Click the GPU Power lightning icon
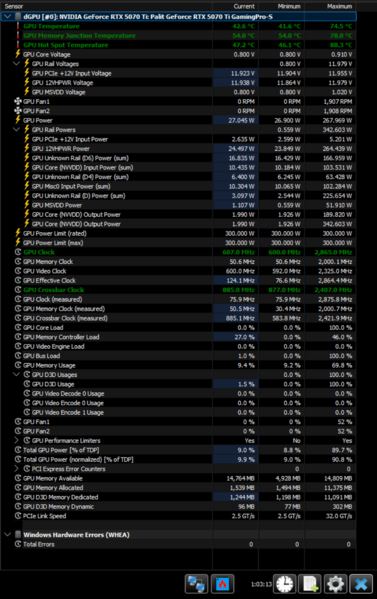The width and height of the screenshot is (377, 599). click(18, 120)
